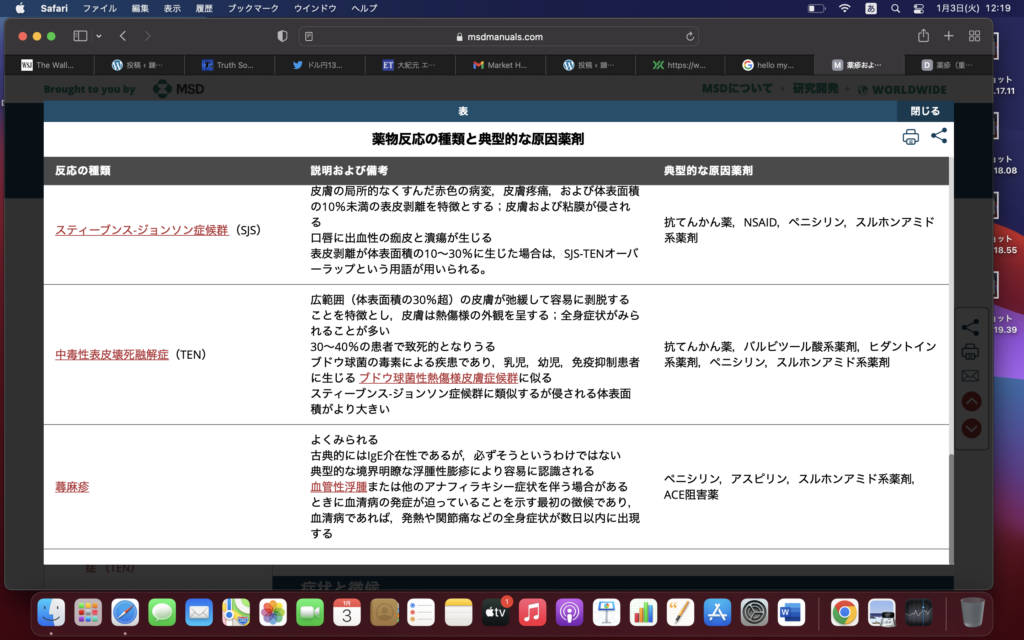The width and height of the screenshot is (1024, 640).
Task: Open a new tab with the plus button
Action: point(948,36)
